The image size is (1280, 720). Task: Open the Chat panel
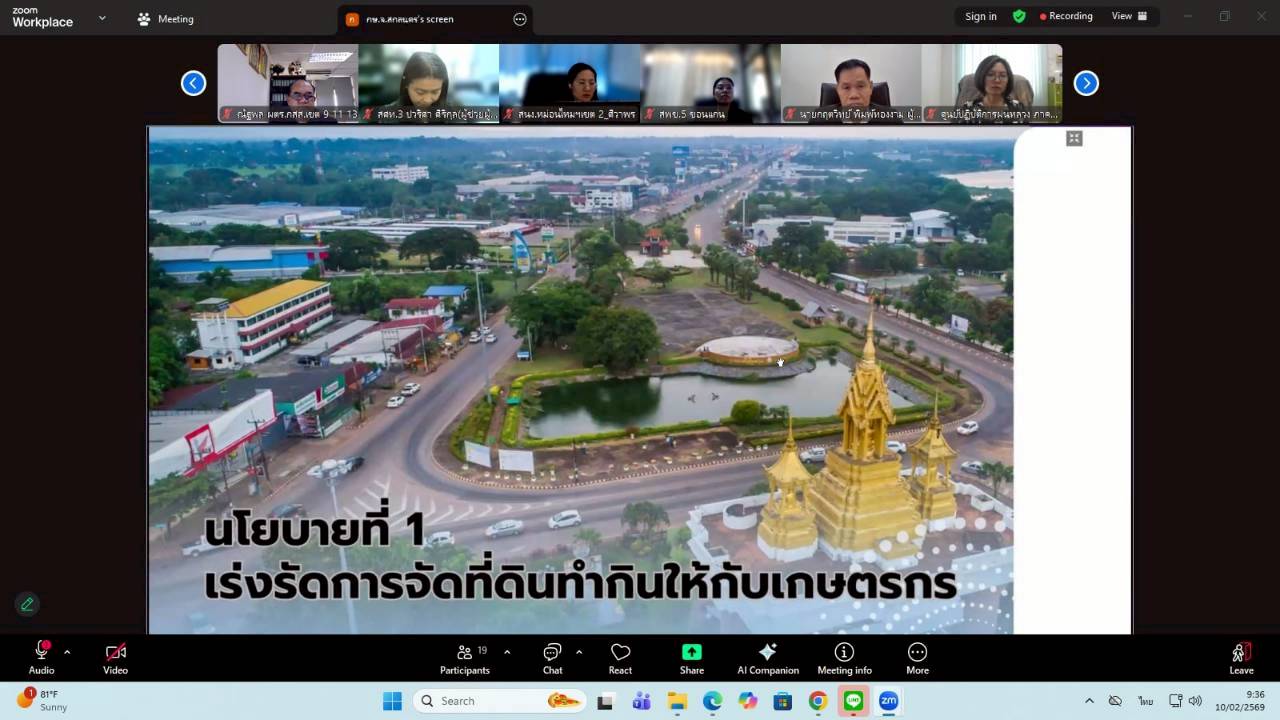coord(552,657)
